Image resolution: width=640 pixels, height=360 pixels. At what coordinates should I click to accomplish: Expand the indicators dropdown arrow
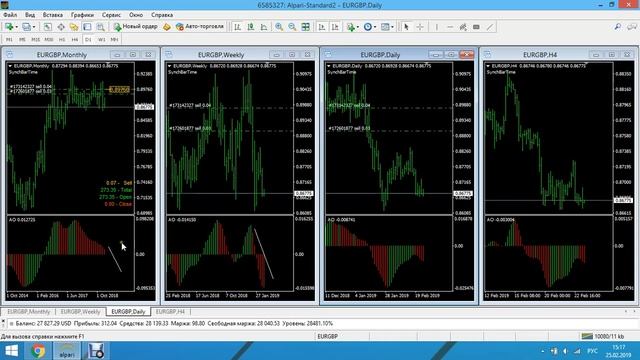coord(358,27)
